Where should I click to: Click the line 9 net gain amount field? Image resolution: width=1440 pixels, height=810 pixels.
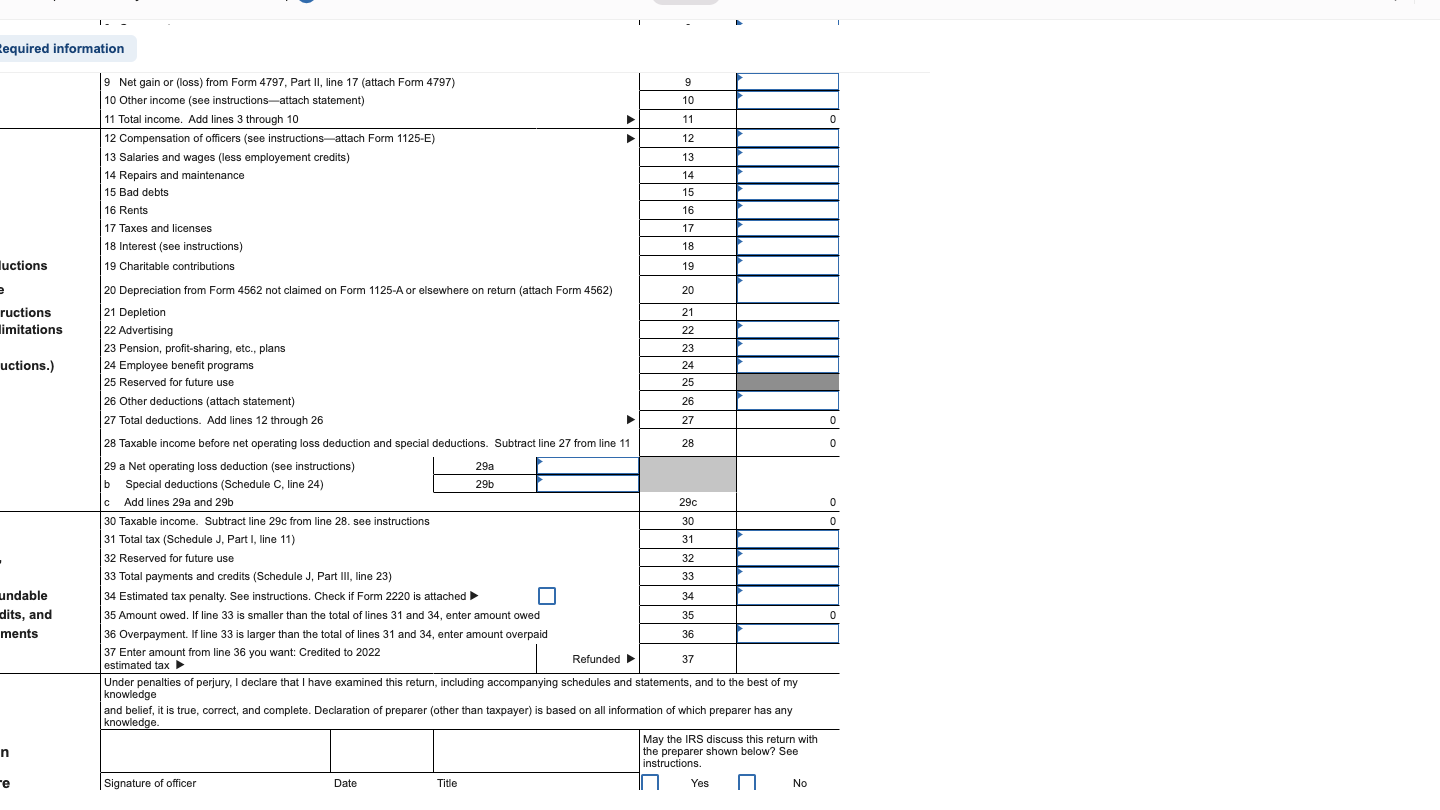click(x=788, y=81)
